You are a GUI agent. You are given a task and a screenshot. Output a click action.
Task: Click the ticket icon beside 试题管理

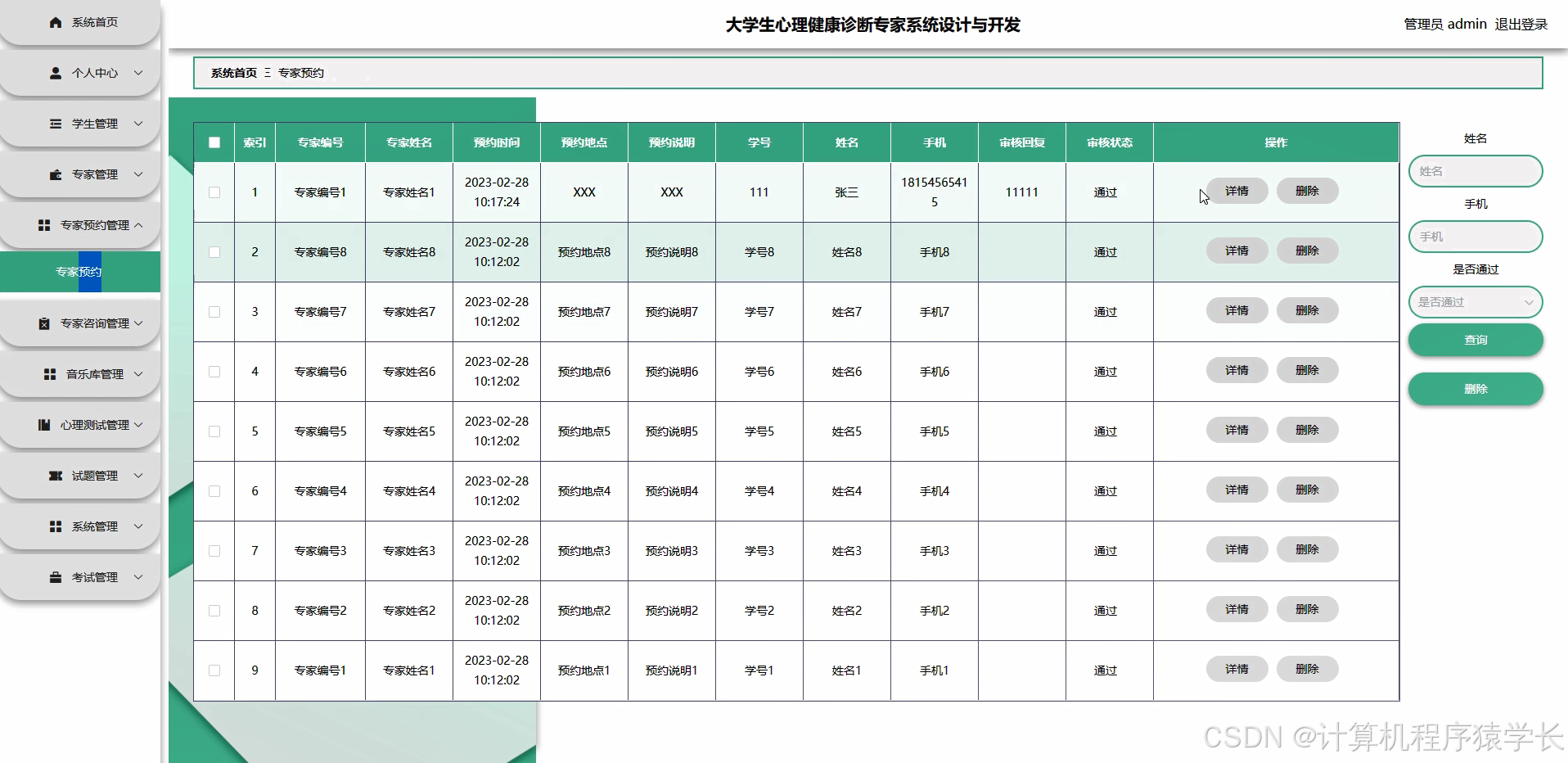click(56, 476)
